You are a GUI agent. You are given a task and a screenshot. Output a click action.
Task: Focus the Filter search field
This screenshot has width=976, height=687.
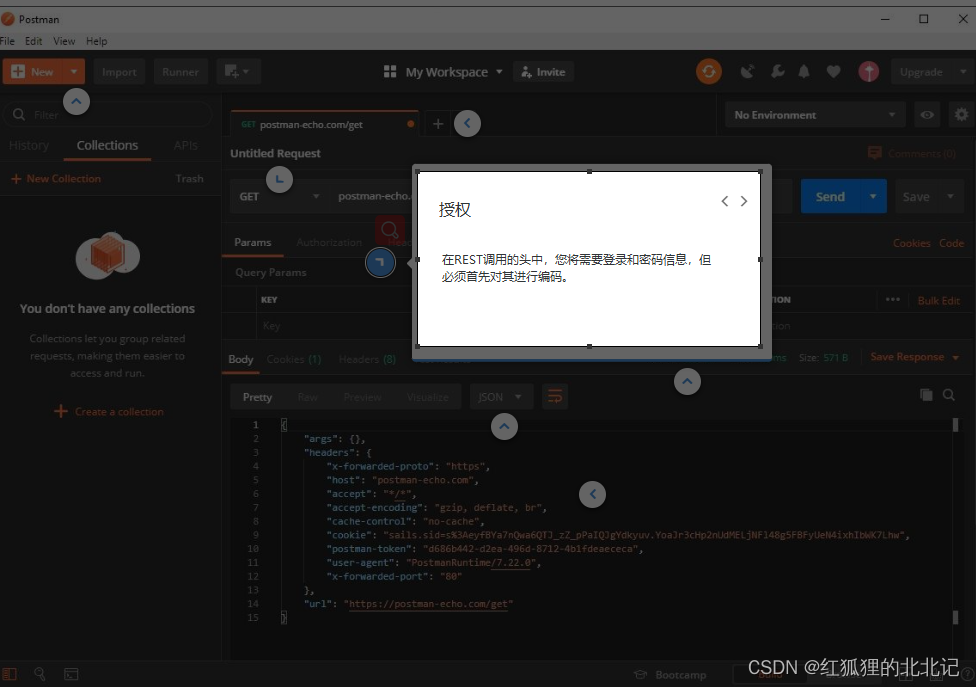(109, 114)
